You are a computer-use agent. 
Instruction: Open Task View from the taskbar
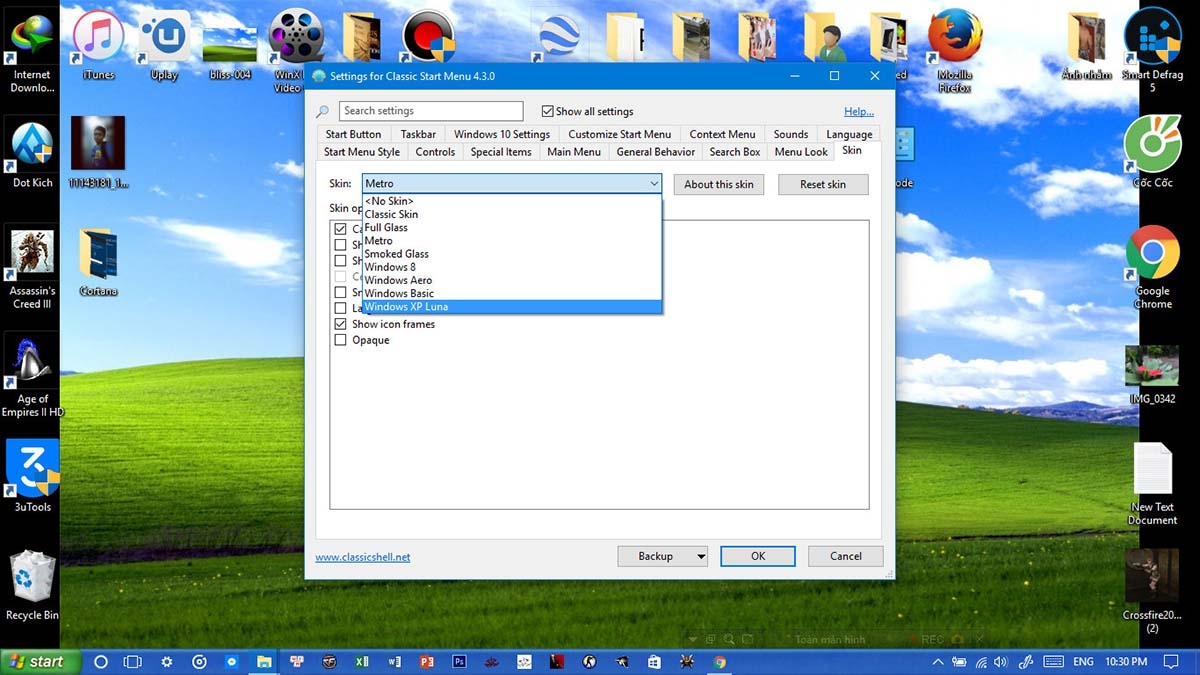pyautogui.click(x=132, y=662)
